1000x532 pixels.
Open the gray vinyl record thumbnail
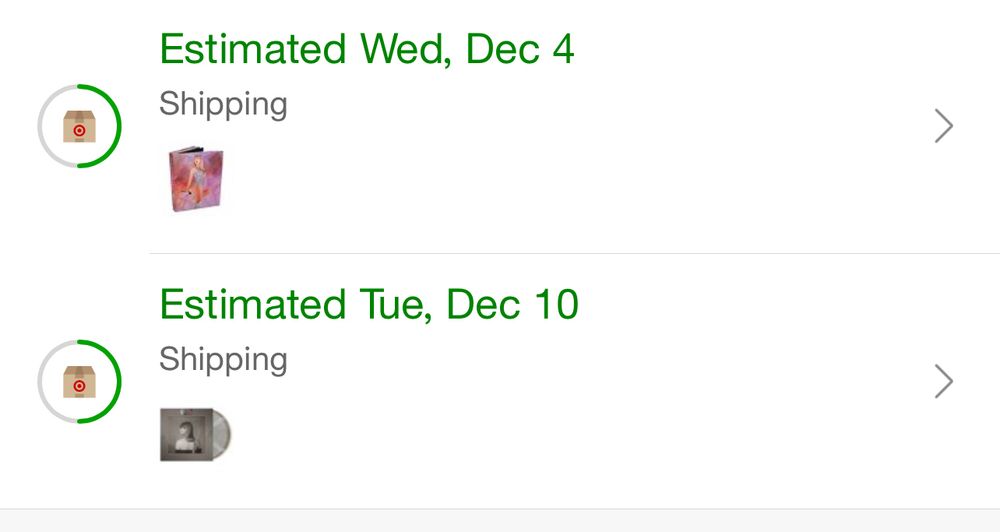195,434
